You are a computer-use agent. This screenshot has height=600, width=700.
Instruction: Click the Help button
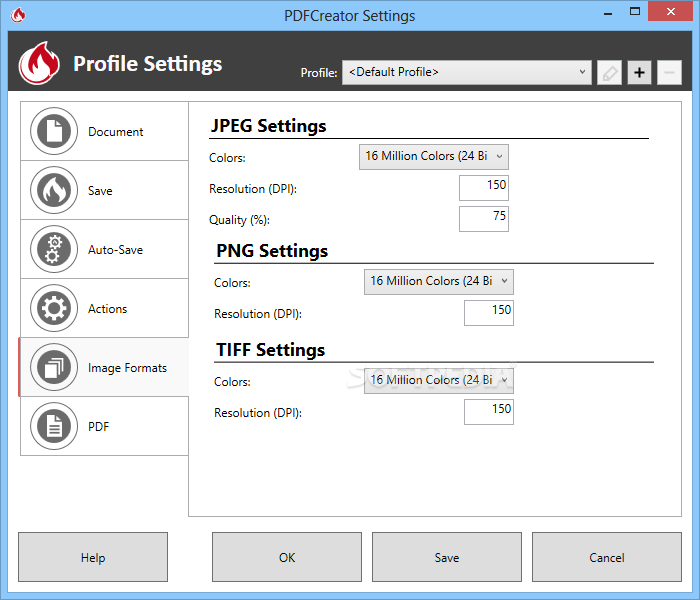[93, 557]
